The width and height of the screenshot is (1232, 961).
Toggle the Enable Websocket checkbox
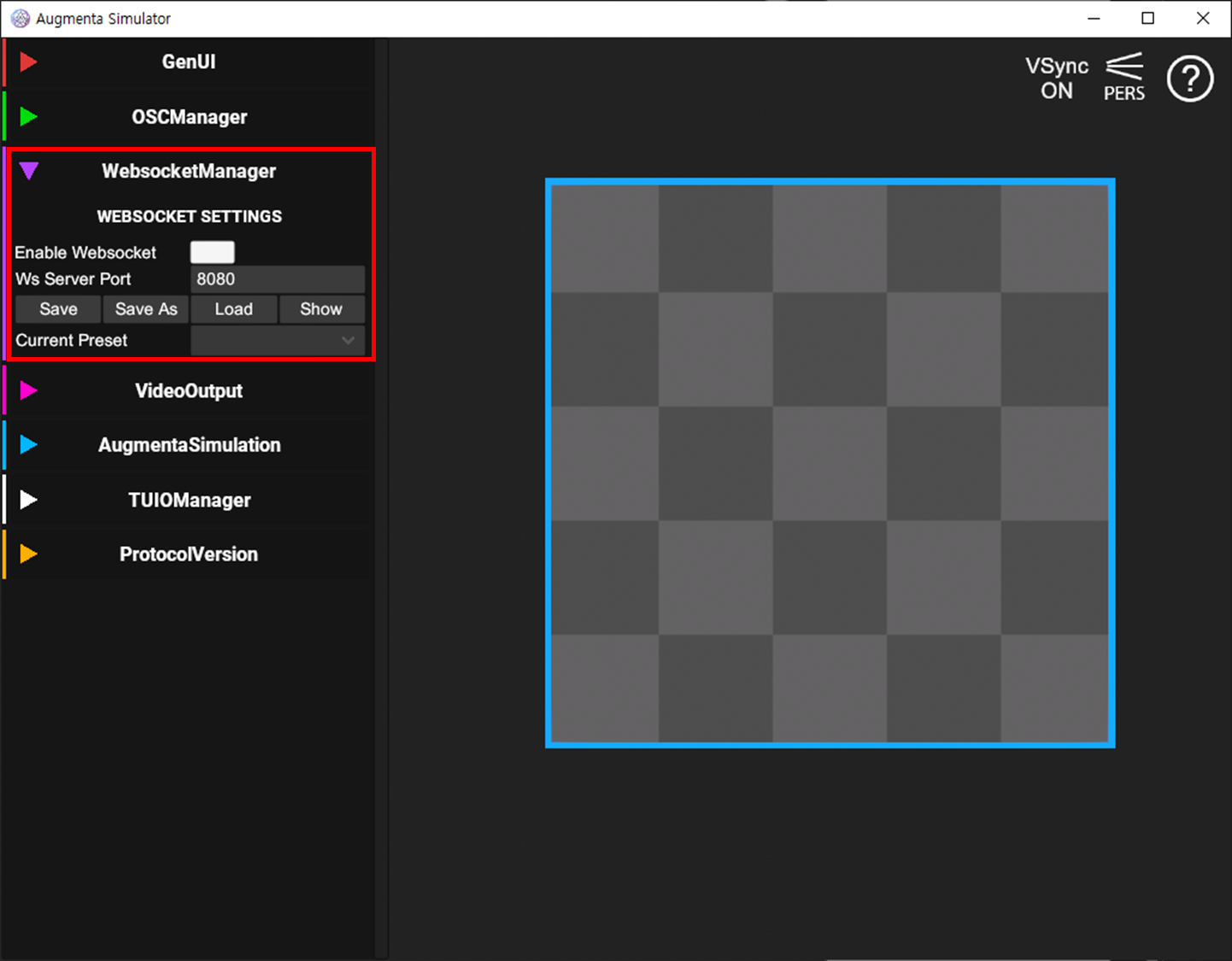click(212, 252)
